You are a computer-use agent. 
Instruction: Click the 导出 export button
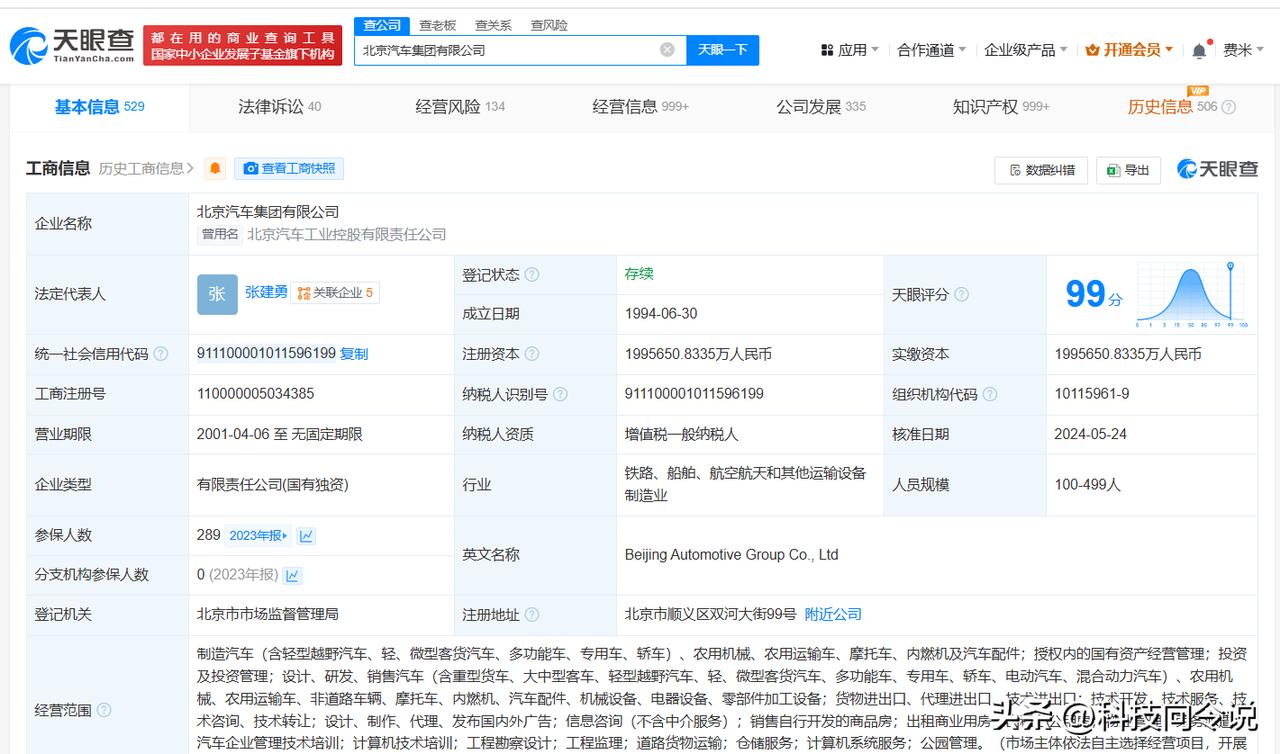[x=1128, y=170]
